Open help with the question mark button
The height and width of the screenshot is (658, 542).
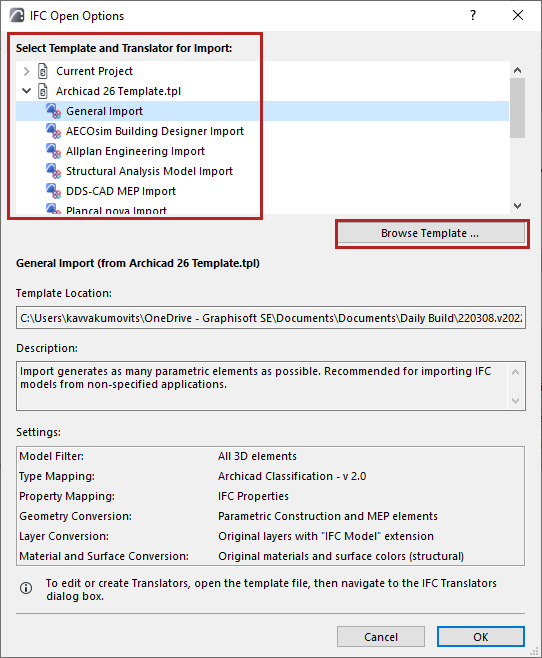pos(473,16)
